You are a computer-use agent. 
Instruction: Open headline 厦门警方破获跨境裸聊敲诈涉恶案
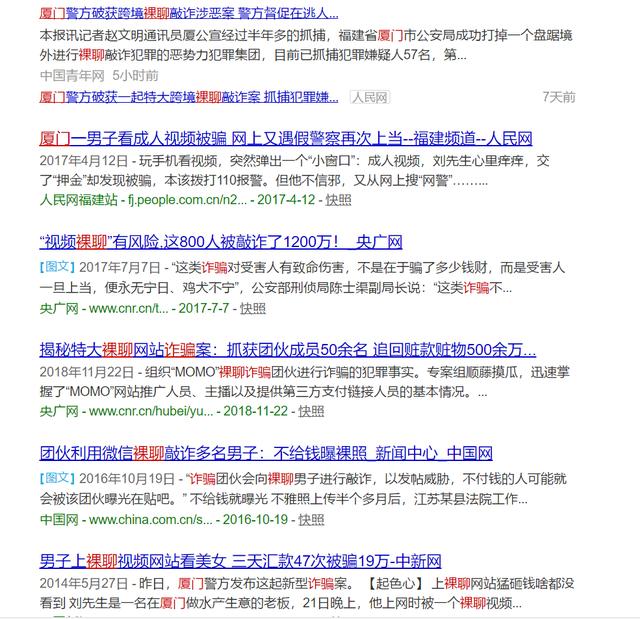coord(189,13)
